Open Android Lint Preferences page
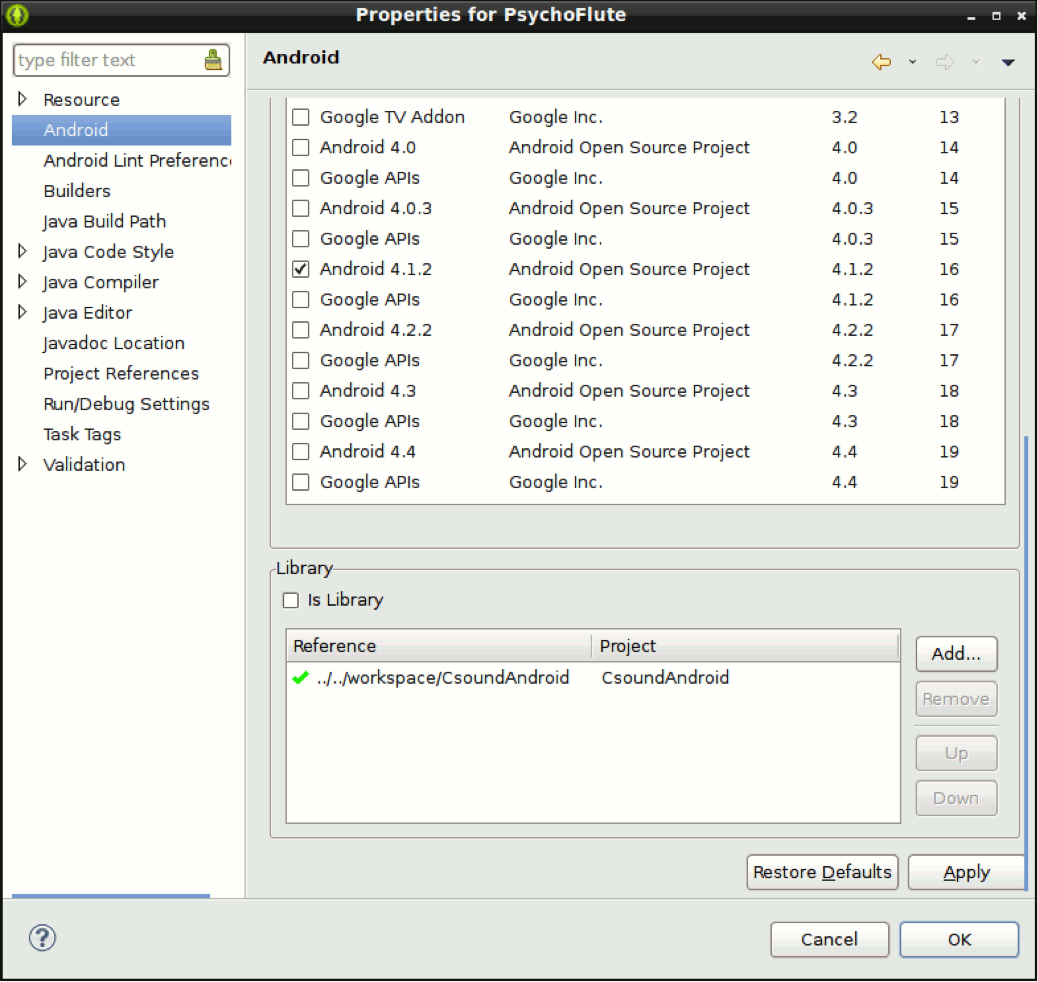 (x=137, y=160)
